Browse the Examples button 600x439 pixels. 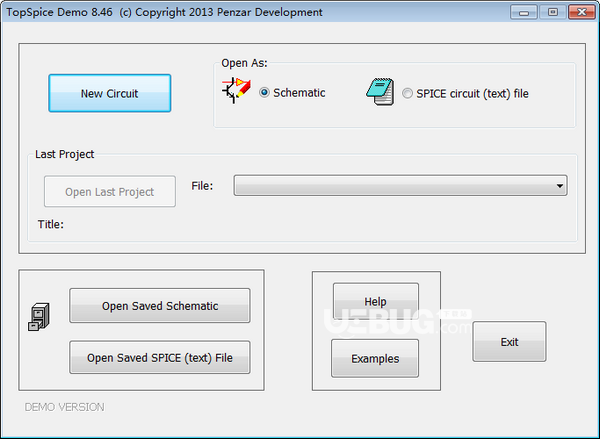[375, 359]
